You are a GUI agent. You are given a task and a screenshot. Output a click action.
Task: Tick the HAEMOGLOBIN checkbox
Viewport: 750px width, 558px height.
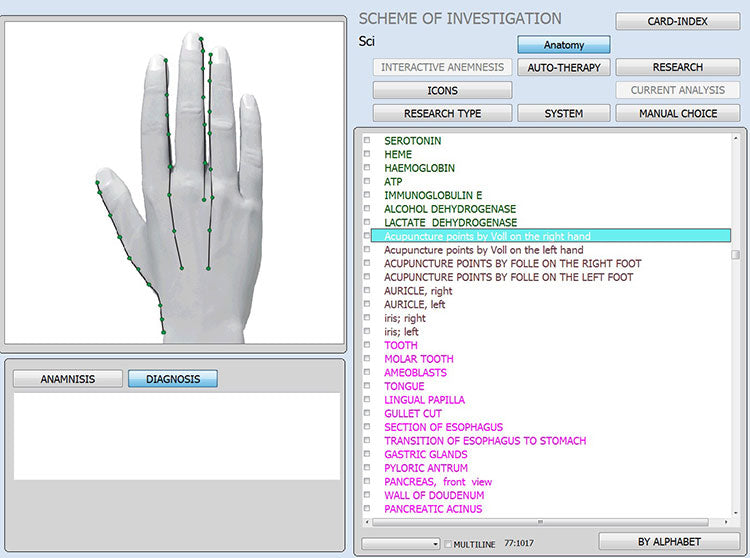coord(367,168)
